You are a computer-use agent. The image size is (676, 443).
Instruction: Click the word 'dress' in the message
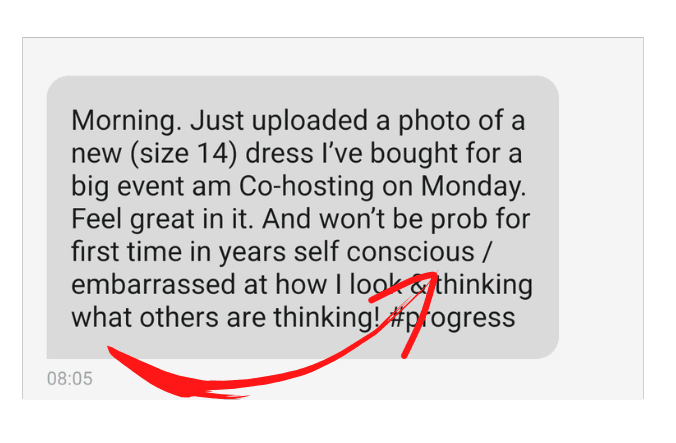coord(279,154)
